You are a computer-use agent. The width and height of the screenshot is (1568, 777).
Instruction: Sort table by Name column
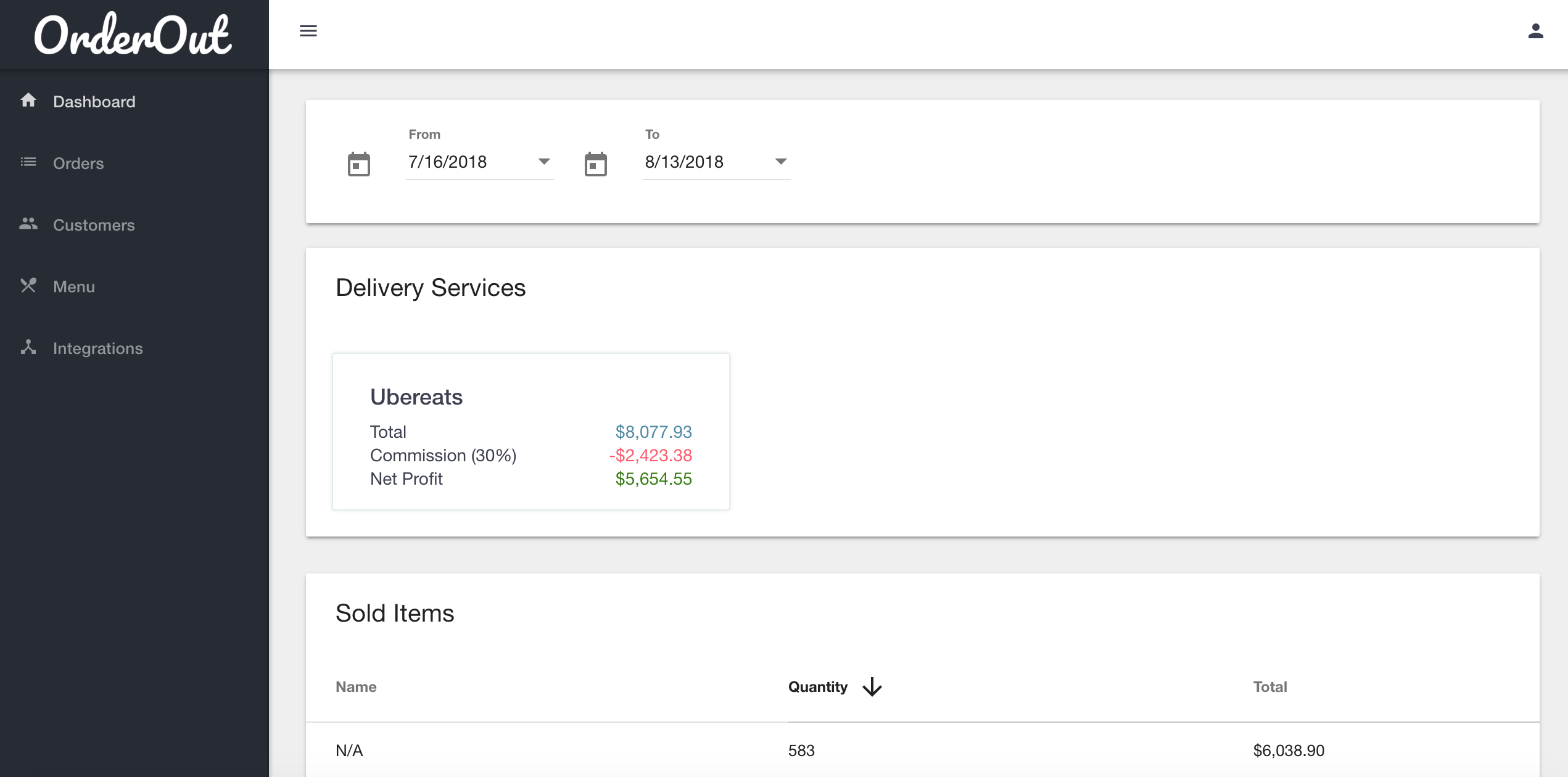(356, 687)
